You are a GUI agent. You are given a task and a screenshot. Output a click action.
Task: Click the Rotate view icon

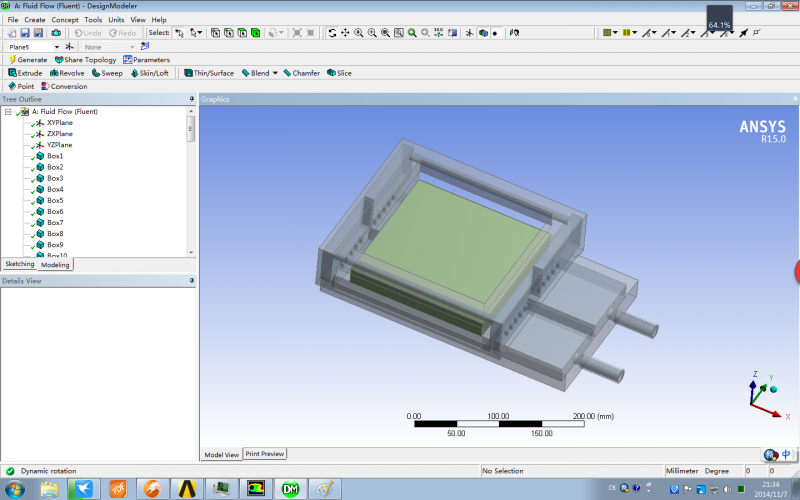(332, 33)
